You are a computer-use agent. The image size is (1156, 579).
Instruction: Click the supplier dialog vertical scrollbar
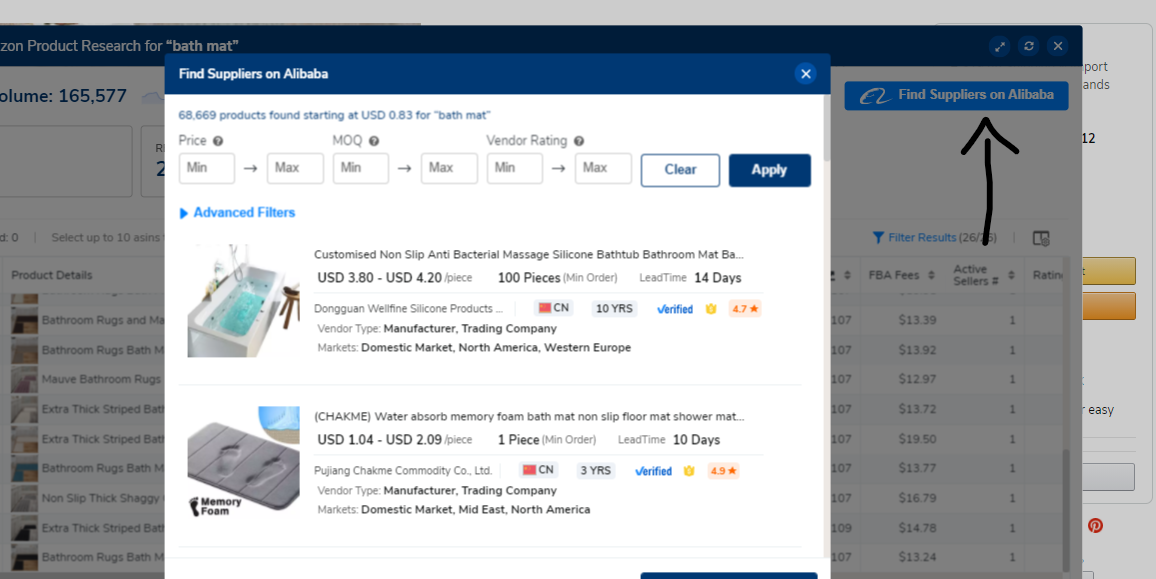826,129
